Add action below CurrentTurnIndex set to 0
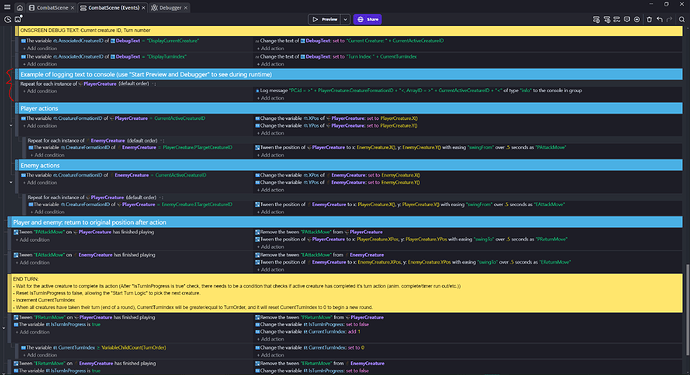 pyautogui.click(x=271, y=355)
